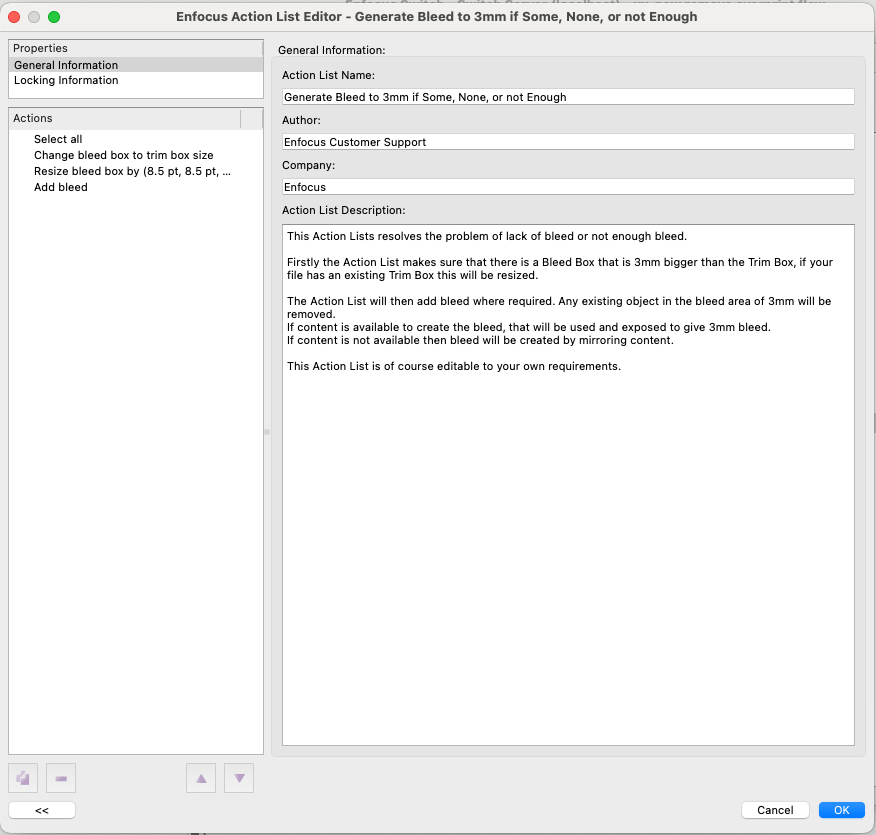Click the remove action minus icon

point(61,778)
